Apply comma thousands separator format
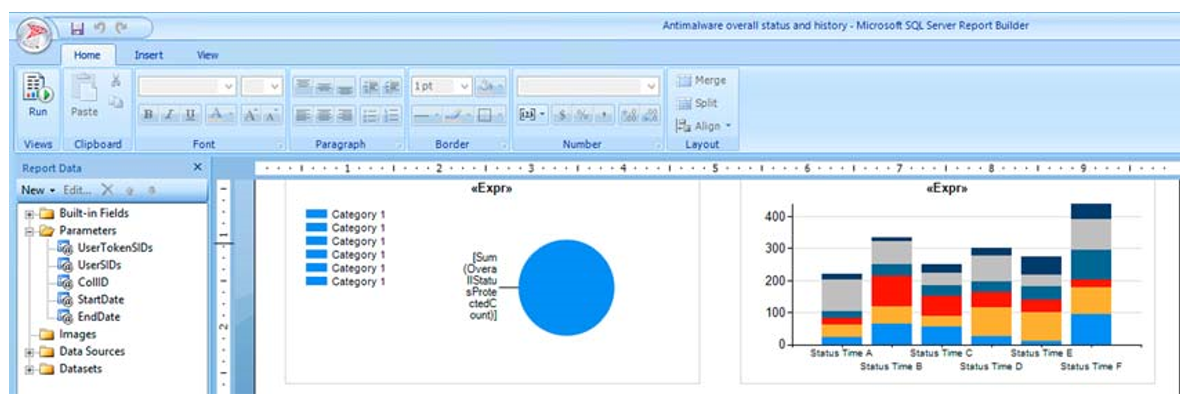The image size is (1202, 399). (x=604, y=114)
